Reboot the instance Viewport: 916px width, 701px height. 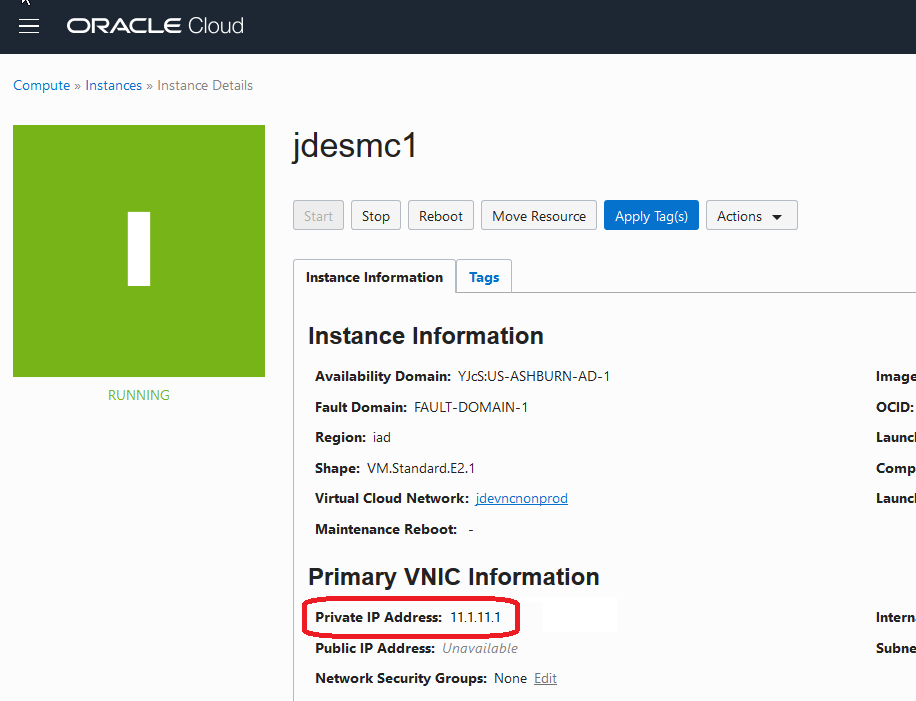(x=440, y=215)
